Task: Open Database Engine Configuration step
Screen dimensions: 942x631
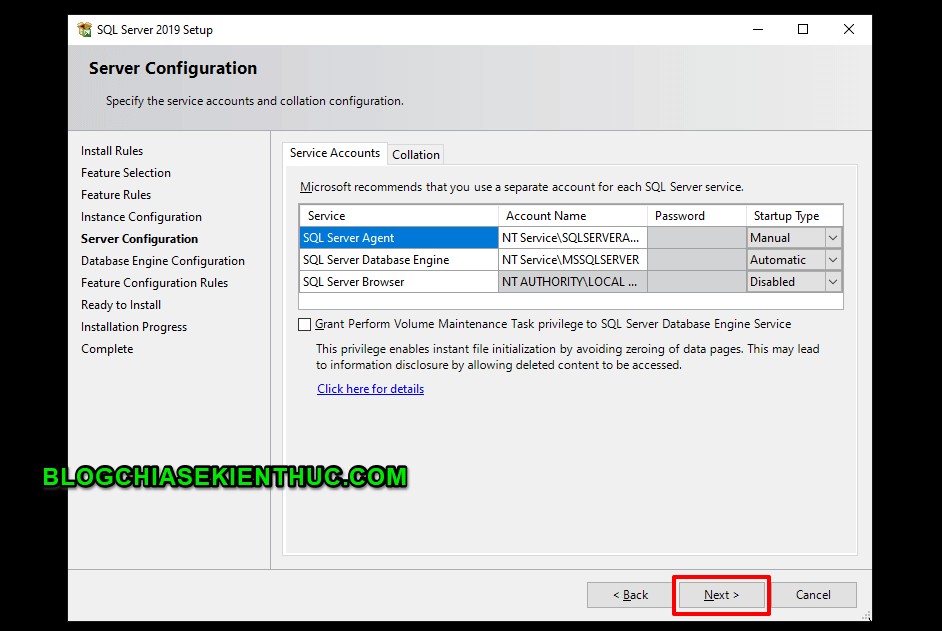Action: point(162,260)
